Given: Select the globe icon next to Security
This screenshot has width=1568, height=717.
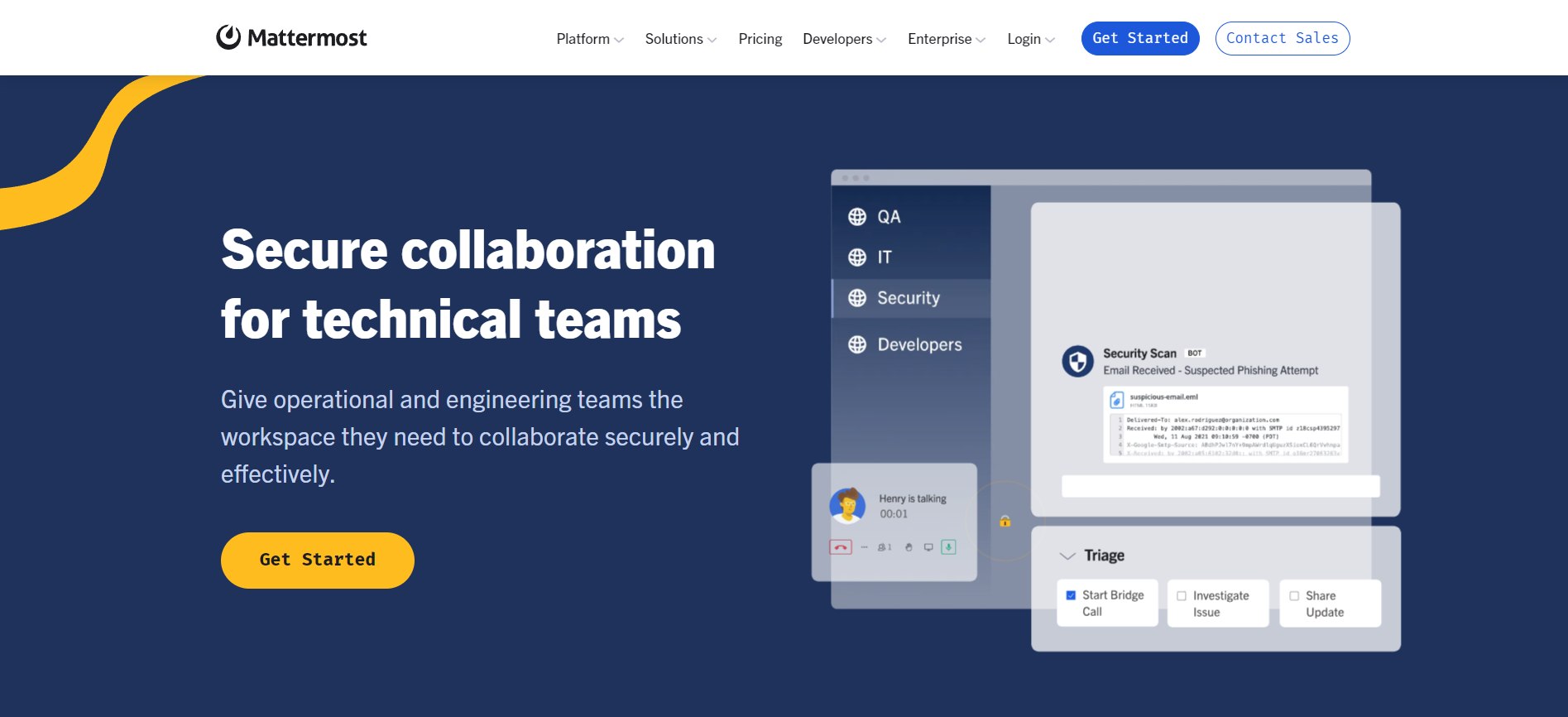Looking at the screenshot, I should point(857,298).
